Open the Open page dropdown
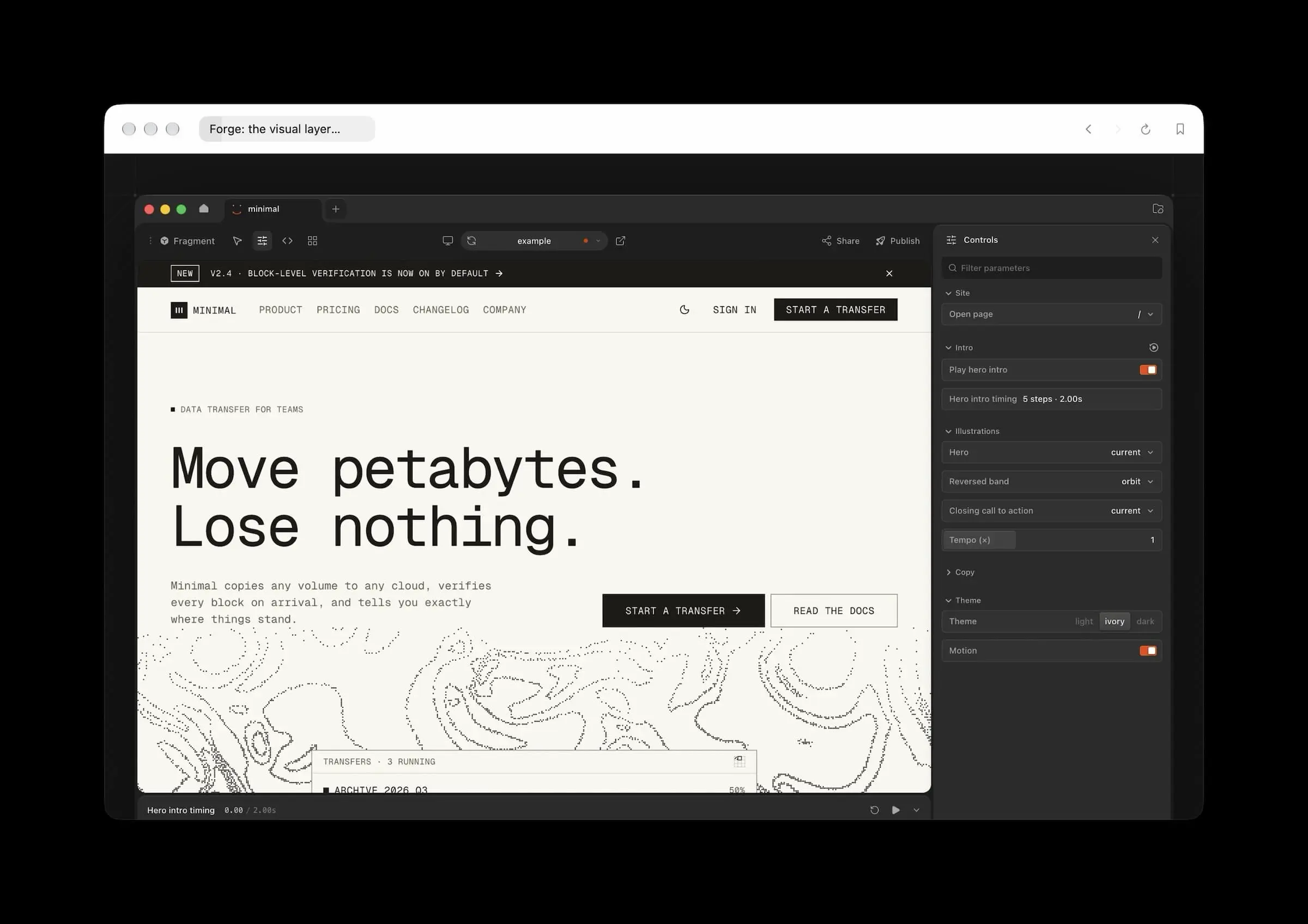The height and width of the screenshot is (924, 1308). tap(1052, 314)
